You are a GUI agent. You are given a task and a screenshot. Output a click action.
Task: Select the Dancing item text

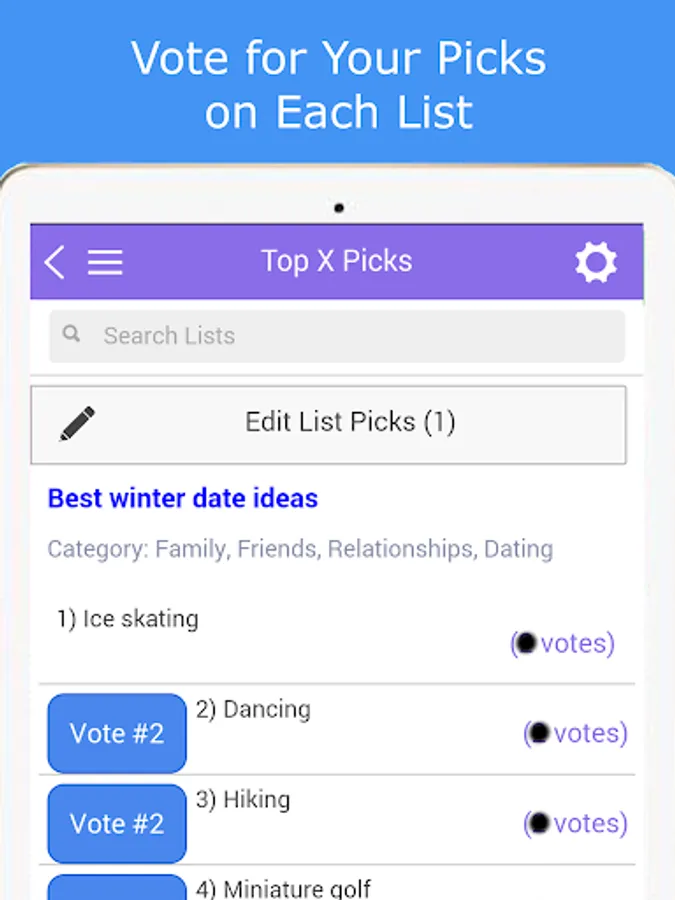253,709
